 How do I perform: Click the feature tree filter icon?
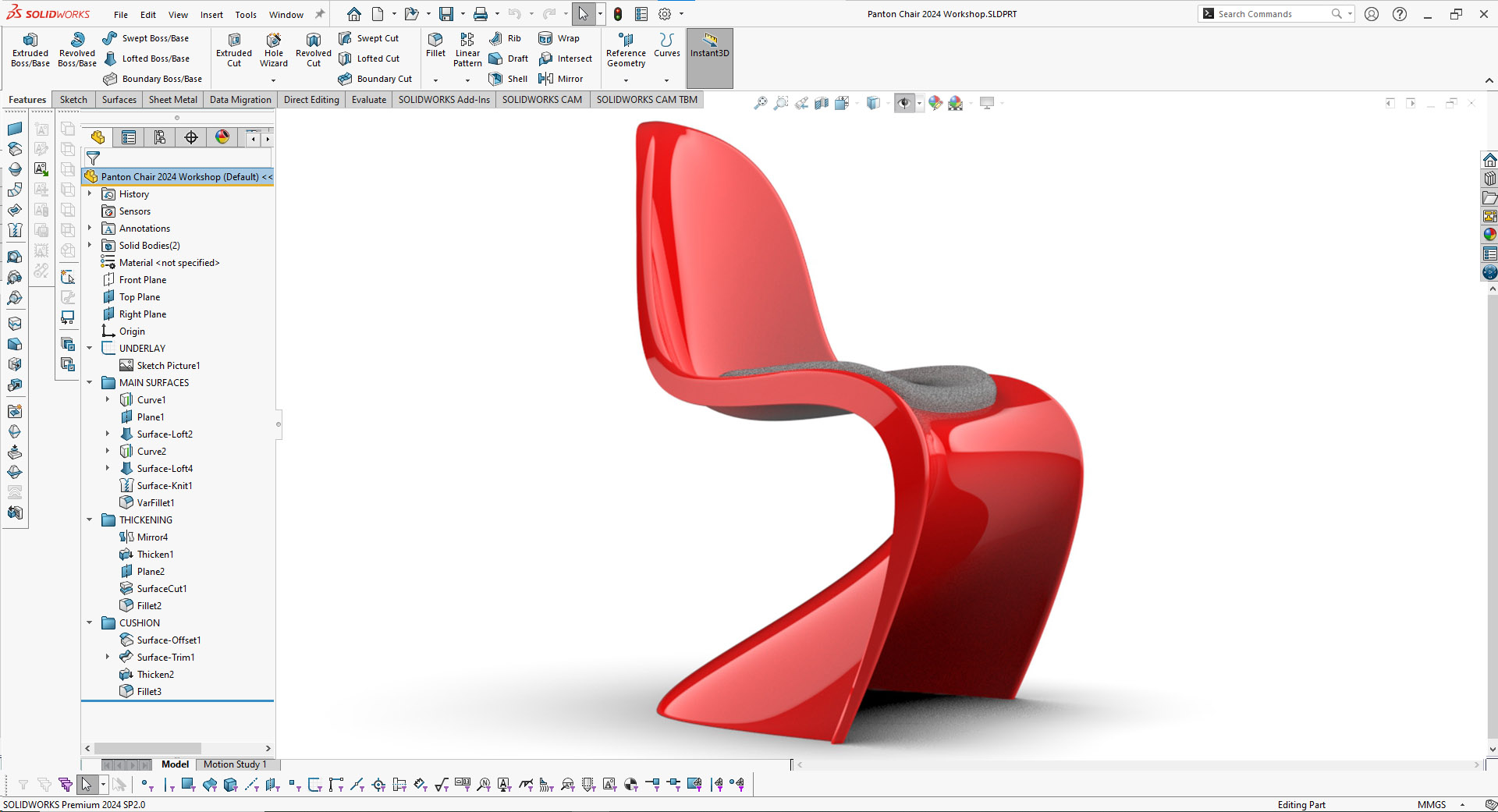click(93, 158)
